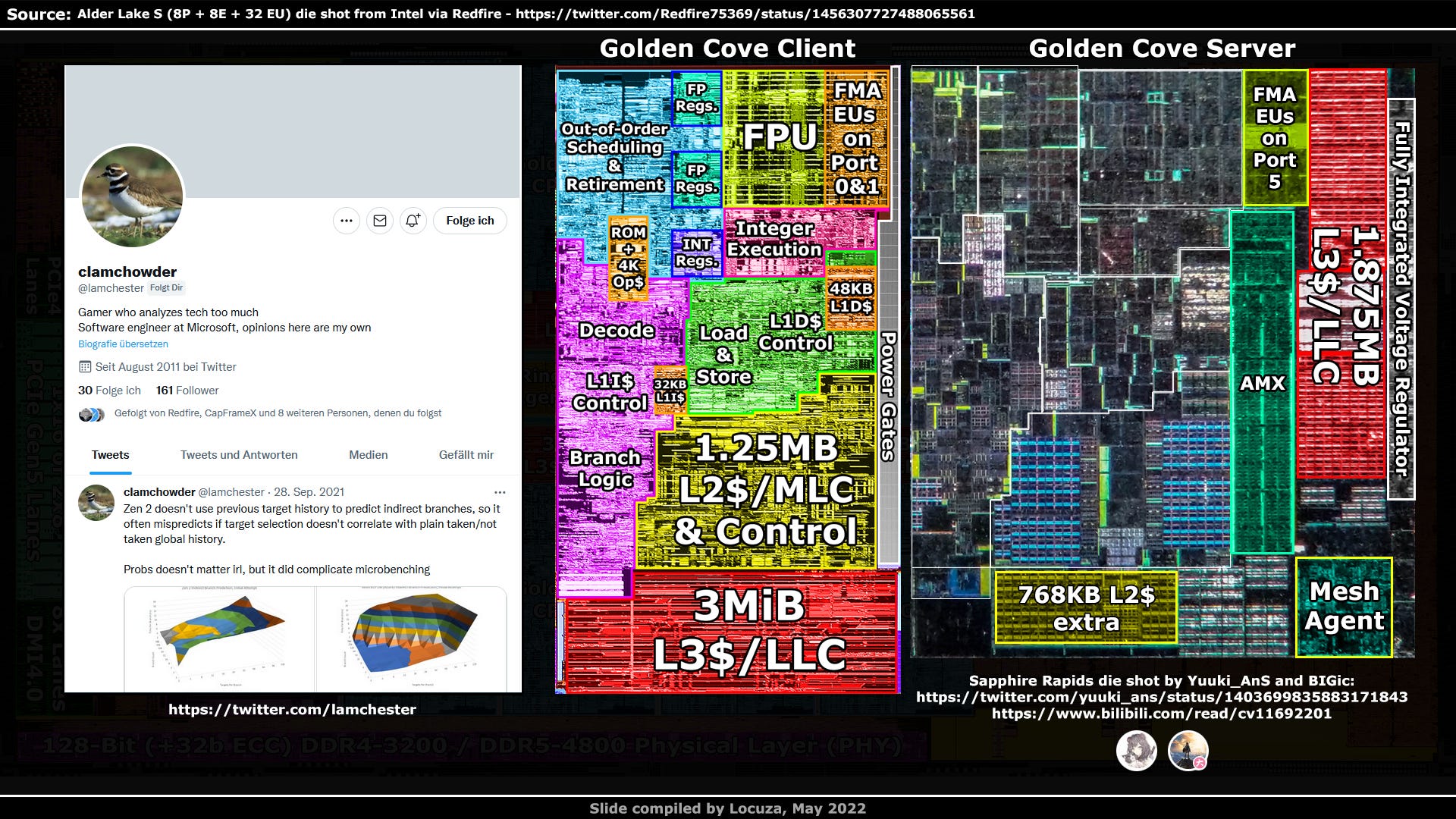Click the 'Folgt Dir' badge next to @lamchester
The width and height of the screenshot is (1456, 819).
click(166, 288)
